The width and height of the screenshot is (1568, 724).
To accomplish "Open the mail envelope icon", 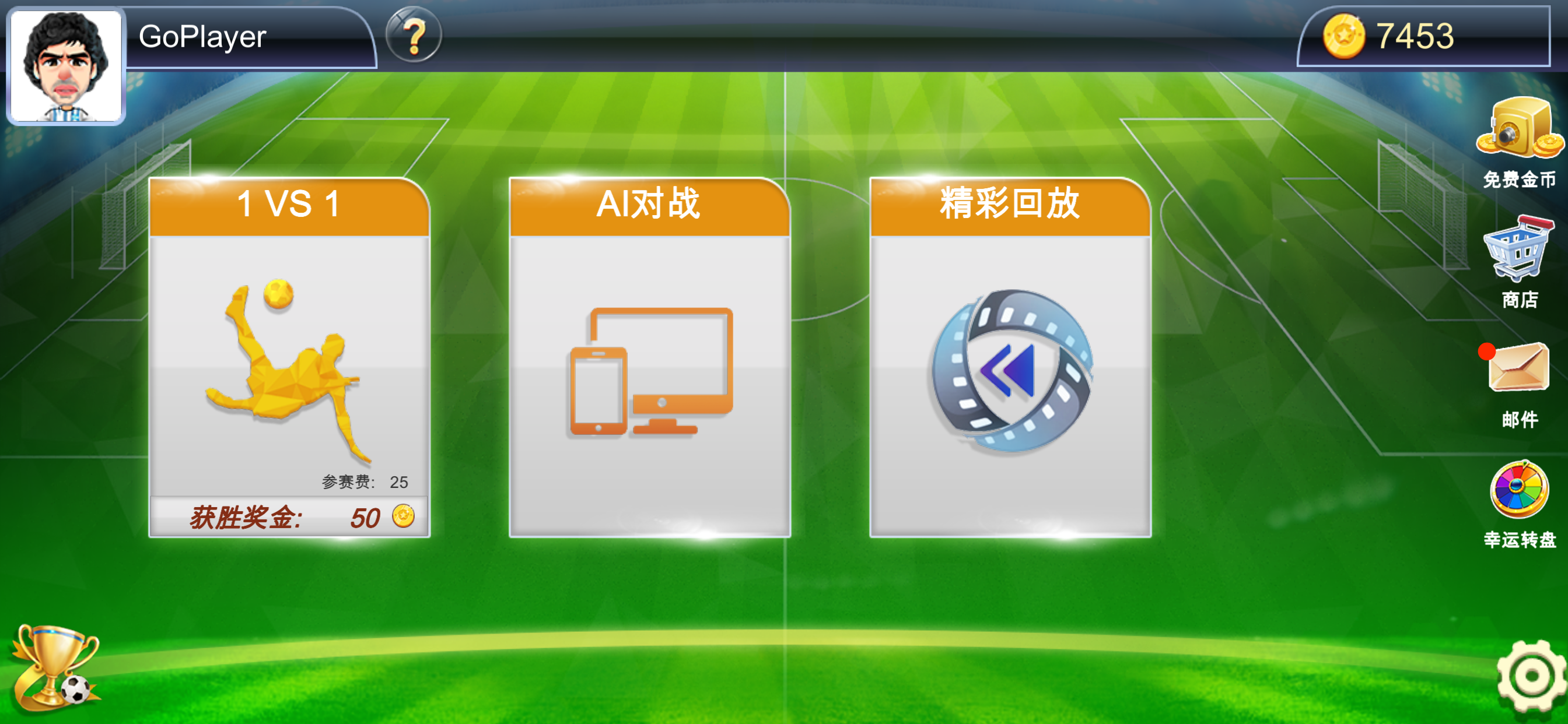I will click(1516, 367).
